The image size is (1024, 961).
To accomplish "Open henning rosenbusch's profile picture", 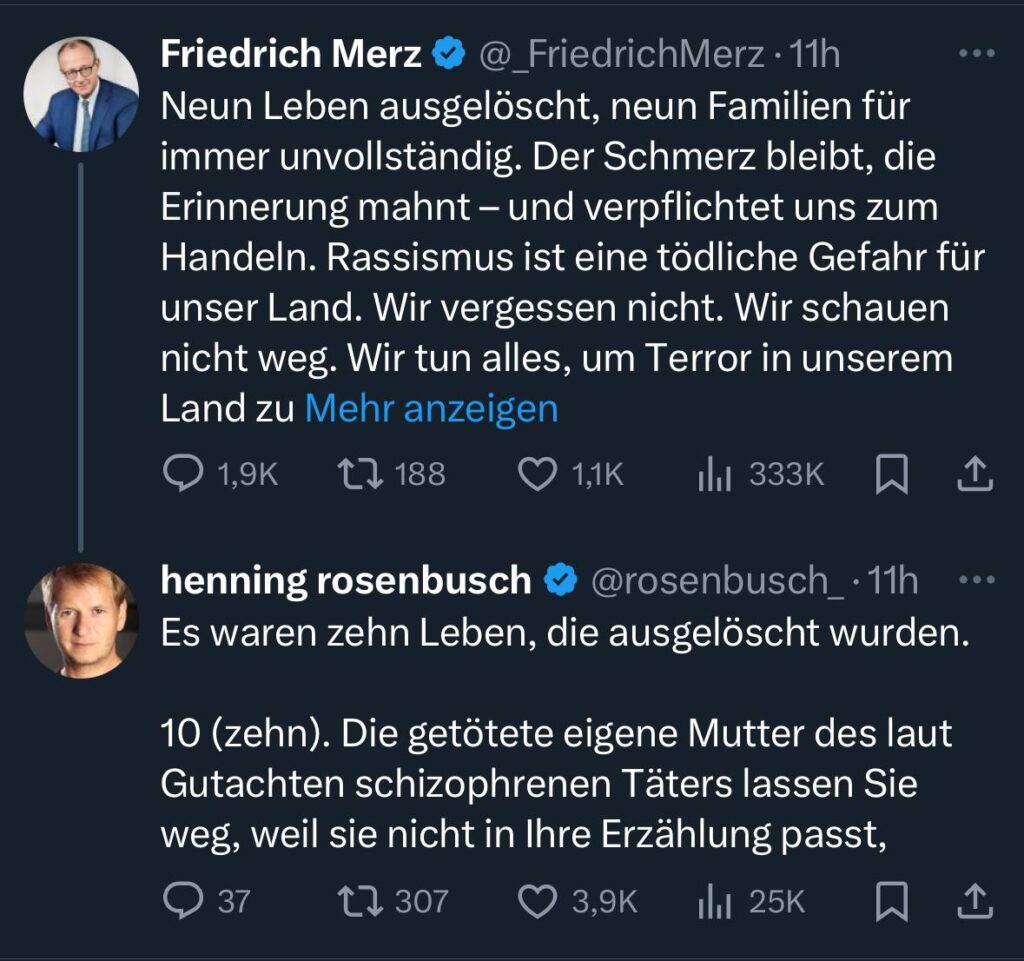I will tap(81, 620).
